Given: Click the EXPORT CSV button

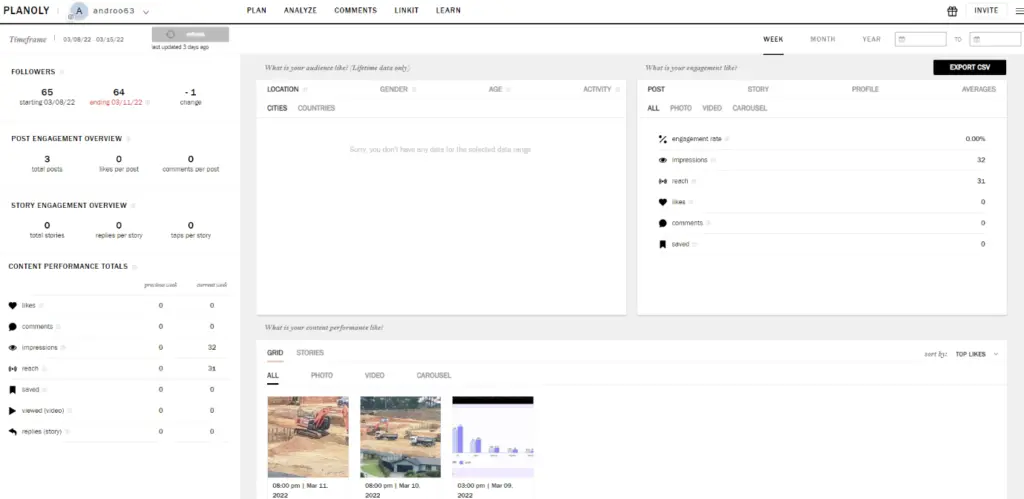Looking at the screenshot, I should 969,67.
